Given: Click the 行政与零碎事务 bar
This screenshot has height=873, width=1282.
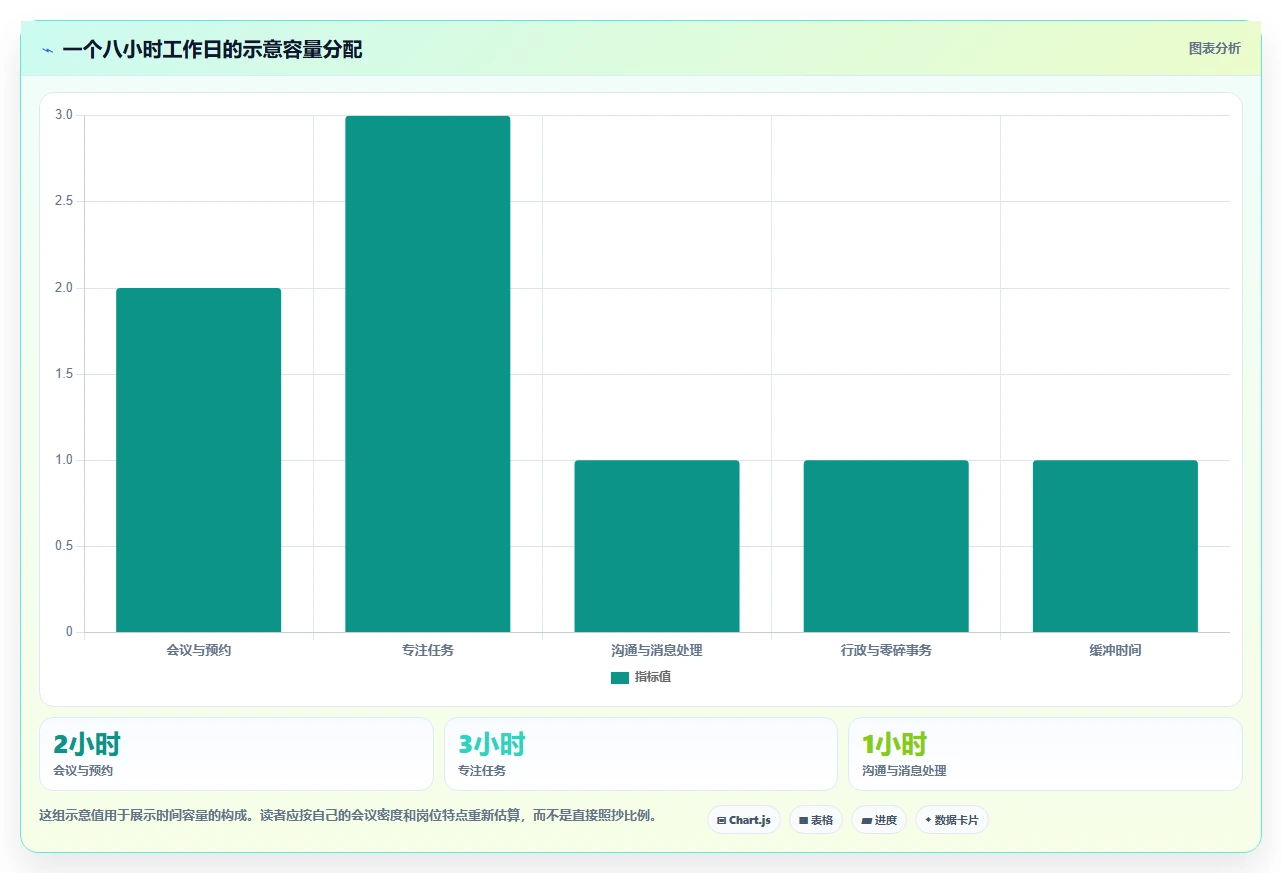Looking at the screenshot, I should (x=886, y=546).
